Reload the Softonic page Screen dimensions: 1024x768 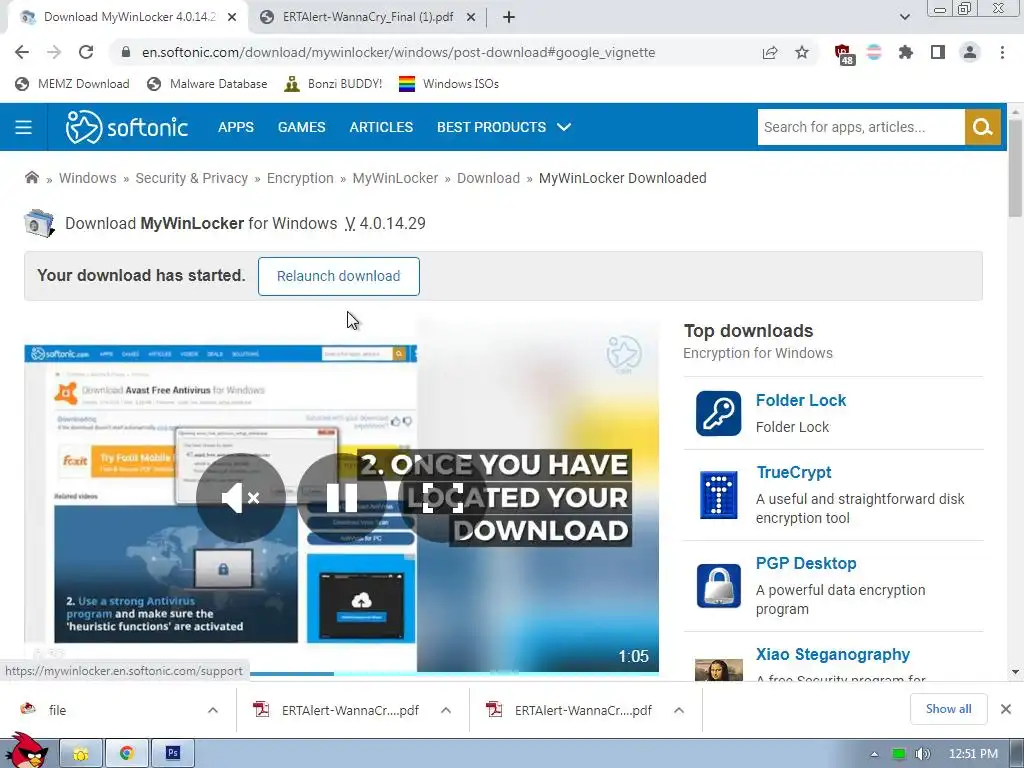[x=86, y=52]
